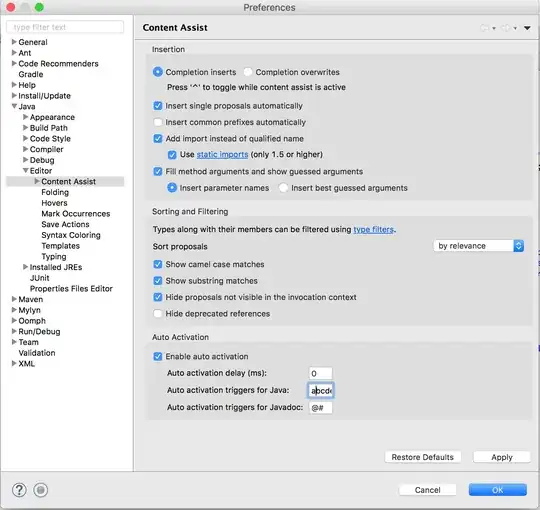Enable Hide deprecated references checkbox
Image resolution: width=540 pixels, height=510 pixels.
tap(158, 314)
